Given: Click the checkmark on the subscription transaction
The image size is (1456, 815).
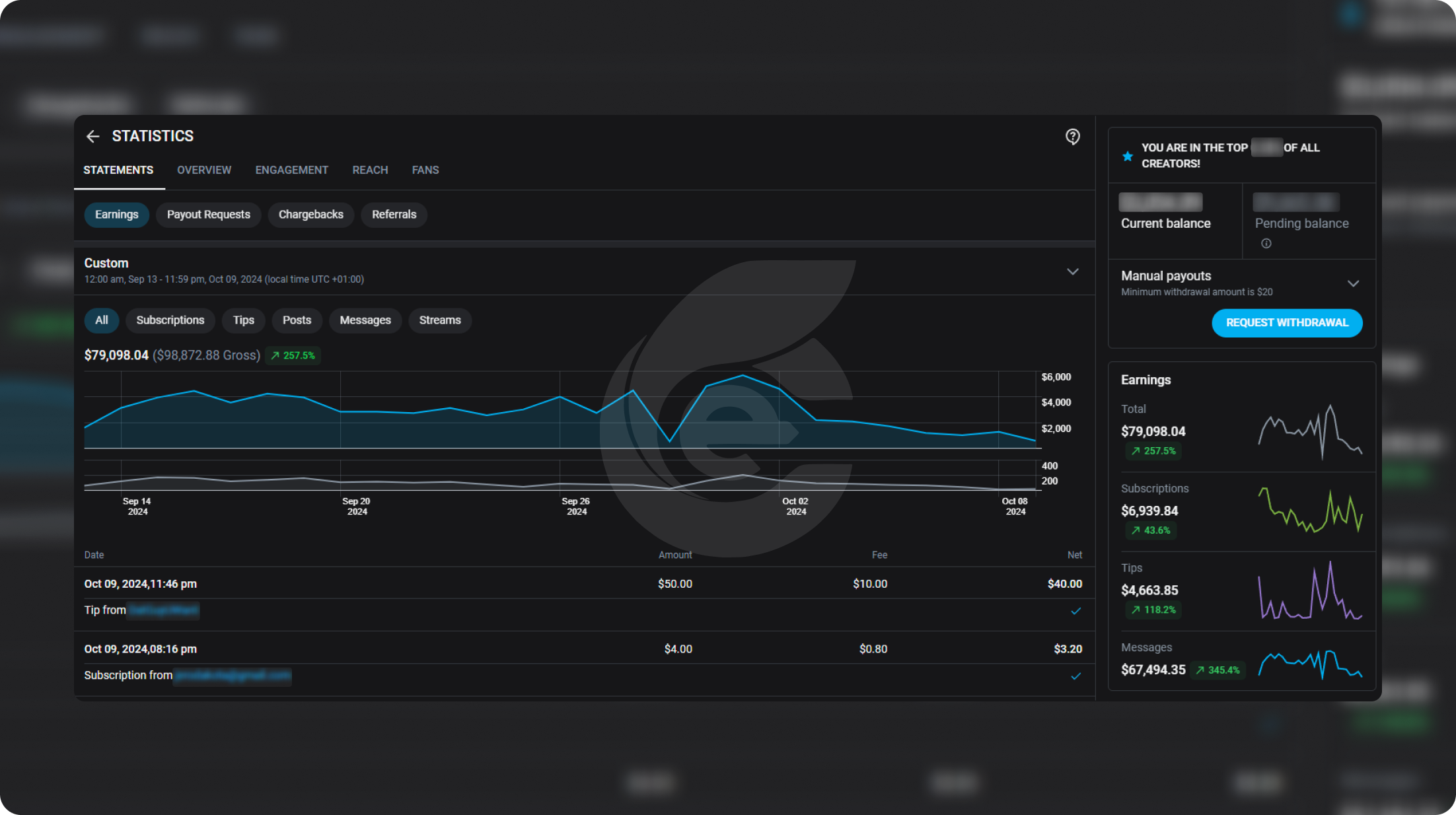Looking at the screenshot, I should (1075, 676).
